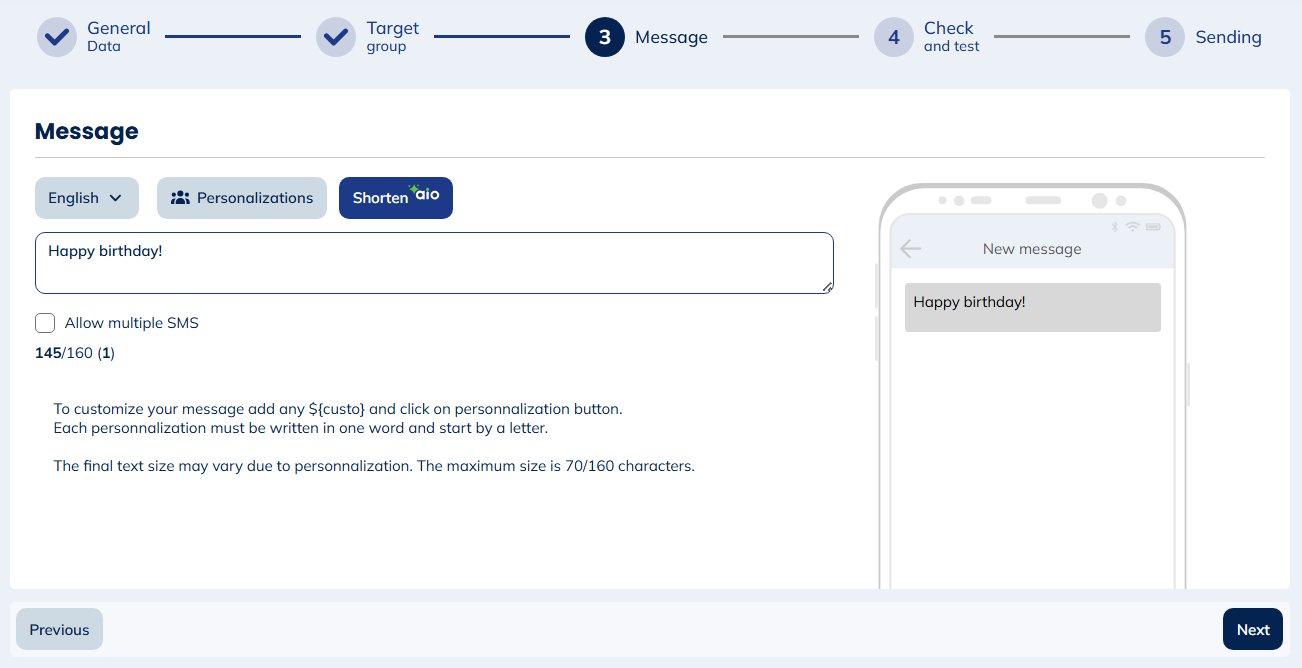Click the Wi-Fi icon in the phone status bar
The height and width of the screenshot is (668, 1302).
pyautogui.click(x=1133, y=226)
